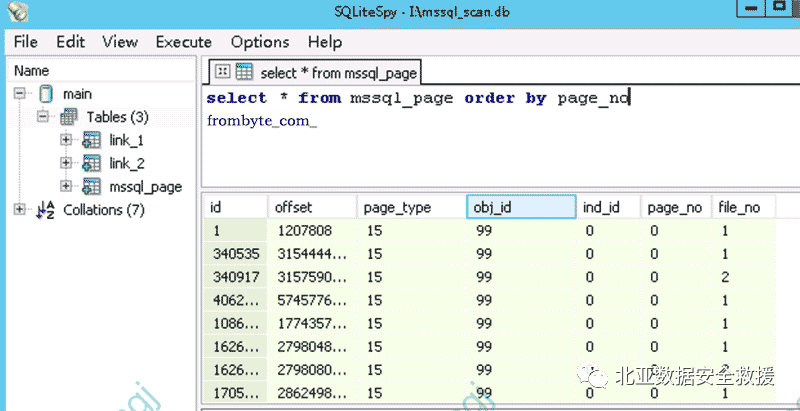The image size is (800, 411).
Task: Open the Help menu
Action: [324, 42]
